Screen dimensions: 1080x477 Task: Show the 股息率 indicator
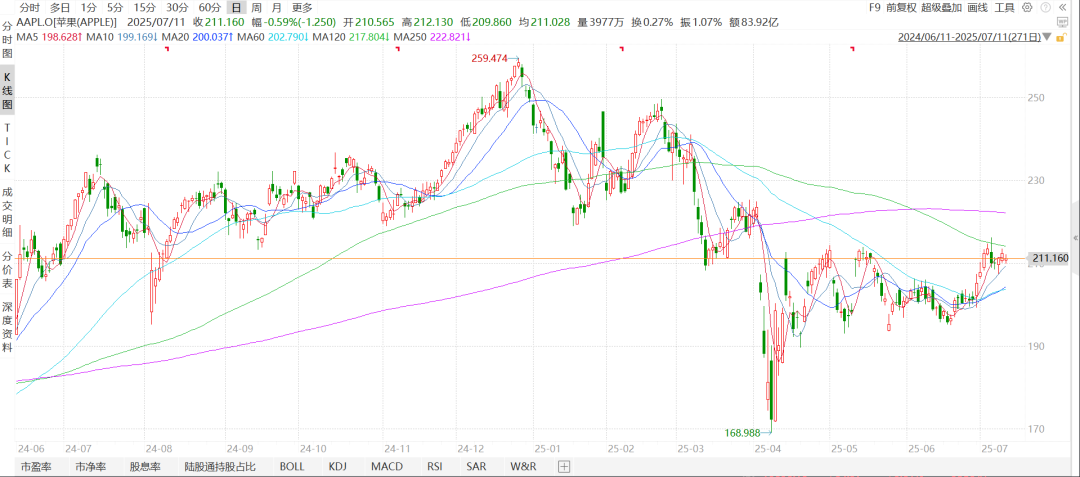coord(145,467)
